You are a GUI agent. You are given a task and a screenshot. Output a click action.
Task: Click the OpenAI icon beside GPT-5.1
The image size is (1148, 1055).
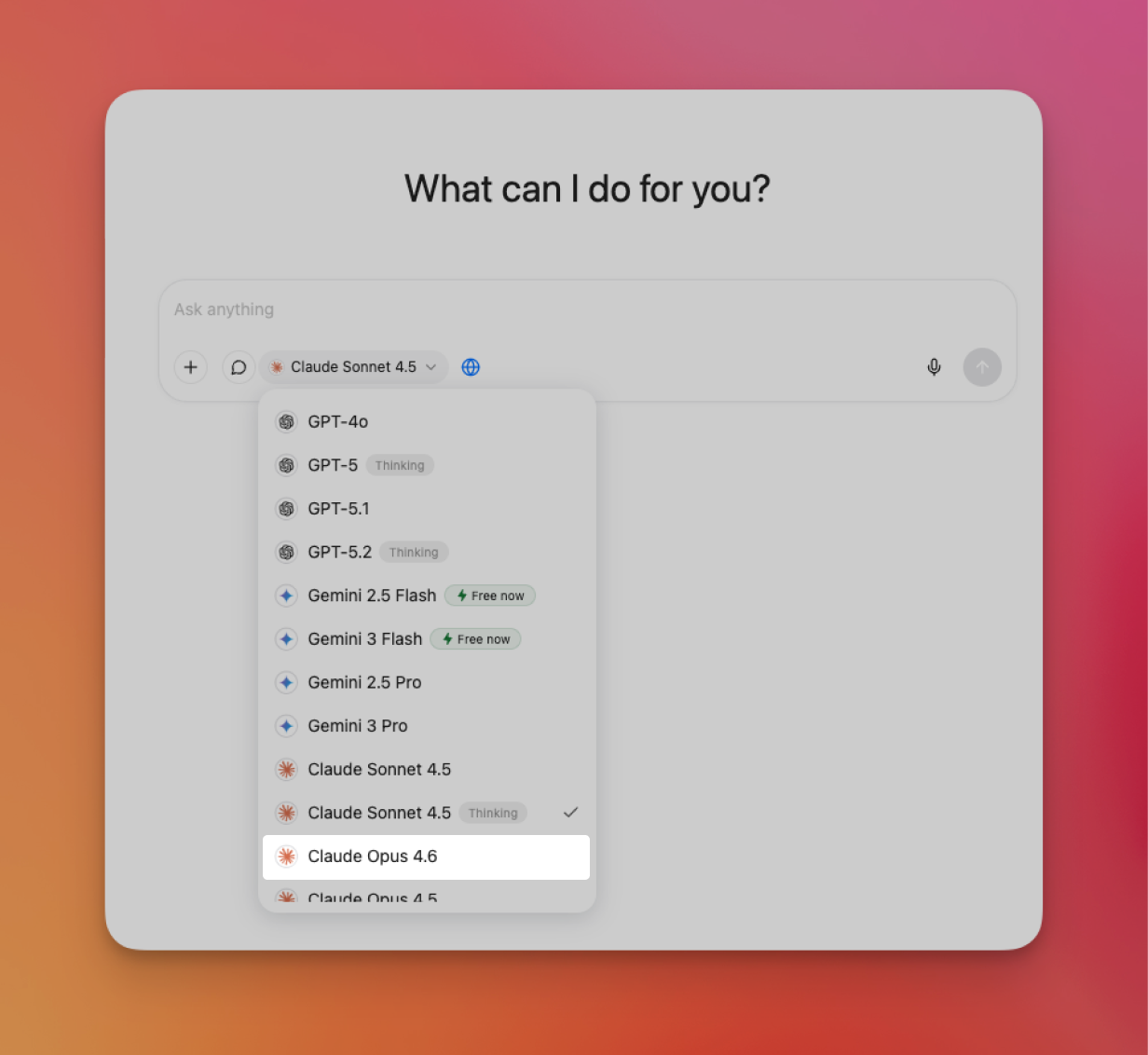(286, 509)
